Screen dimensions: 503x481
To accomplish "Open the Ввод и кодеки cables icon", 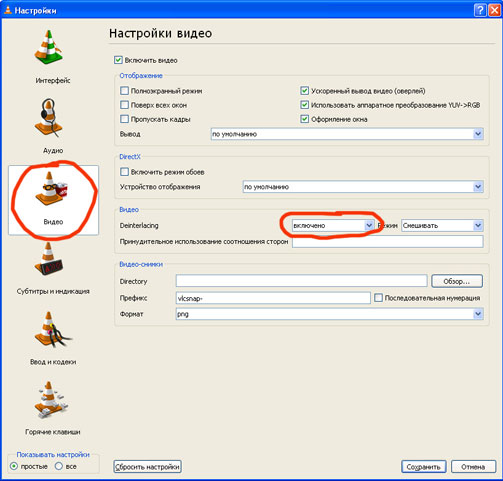I will [52, 329].
